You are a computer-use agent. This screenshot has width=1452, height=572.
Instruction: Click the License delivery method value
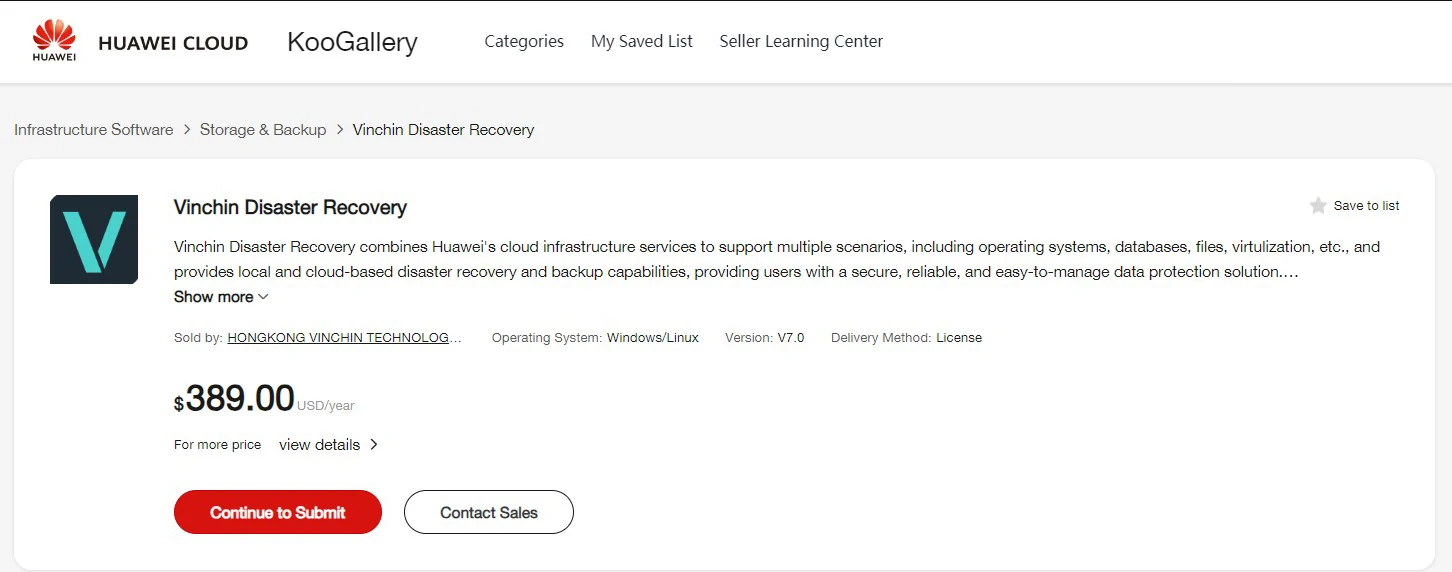pos(959,338)
